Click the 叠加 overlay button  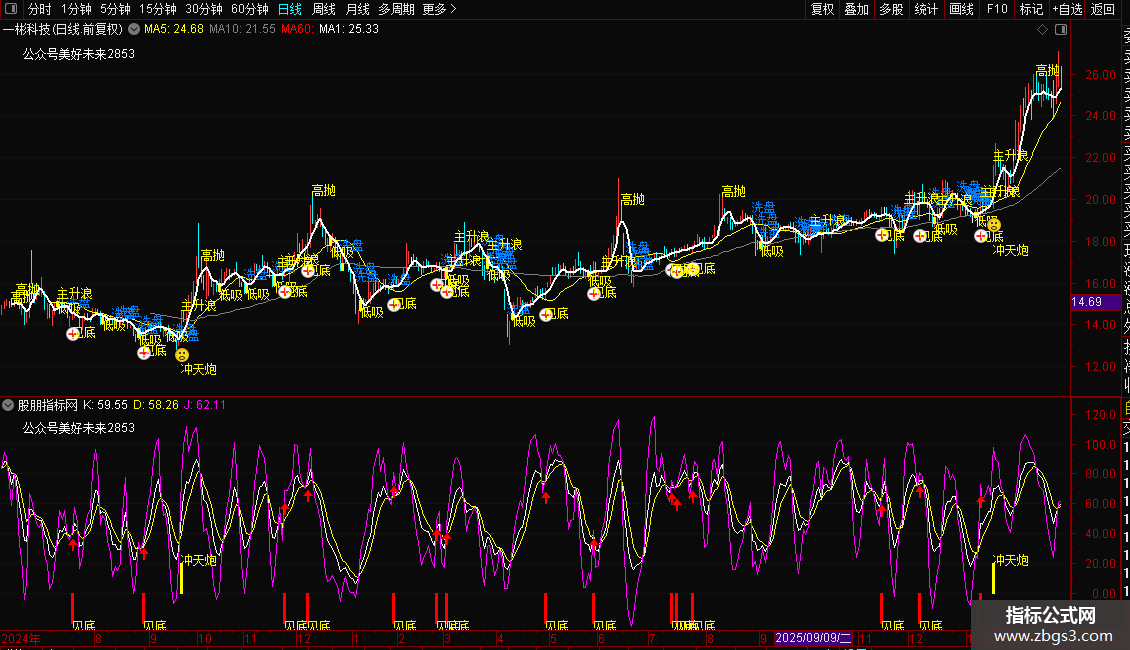point(856,9)
